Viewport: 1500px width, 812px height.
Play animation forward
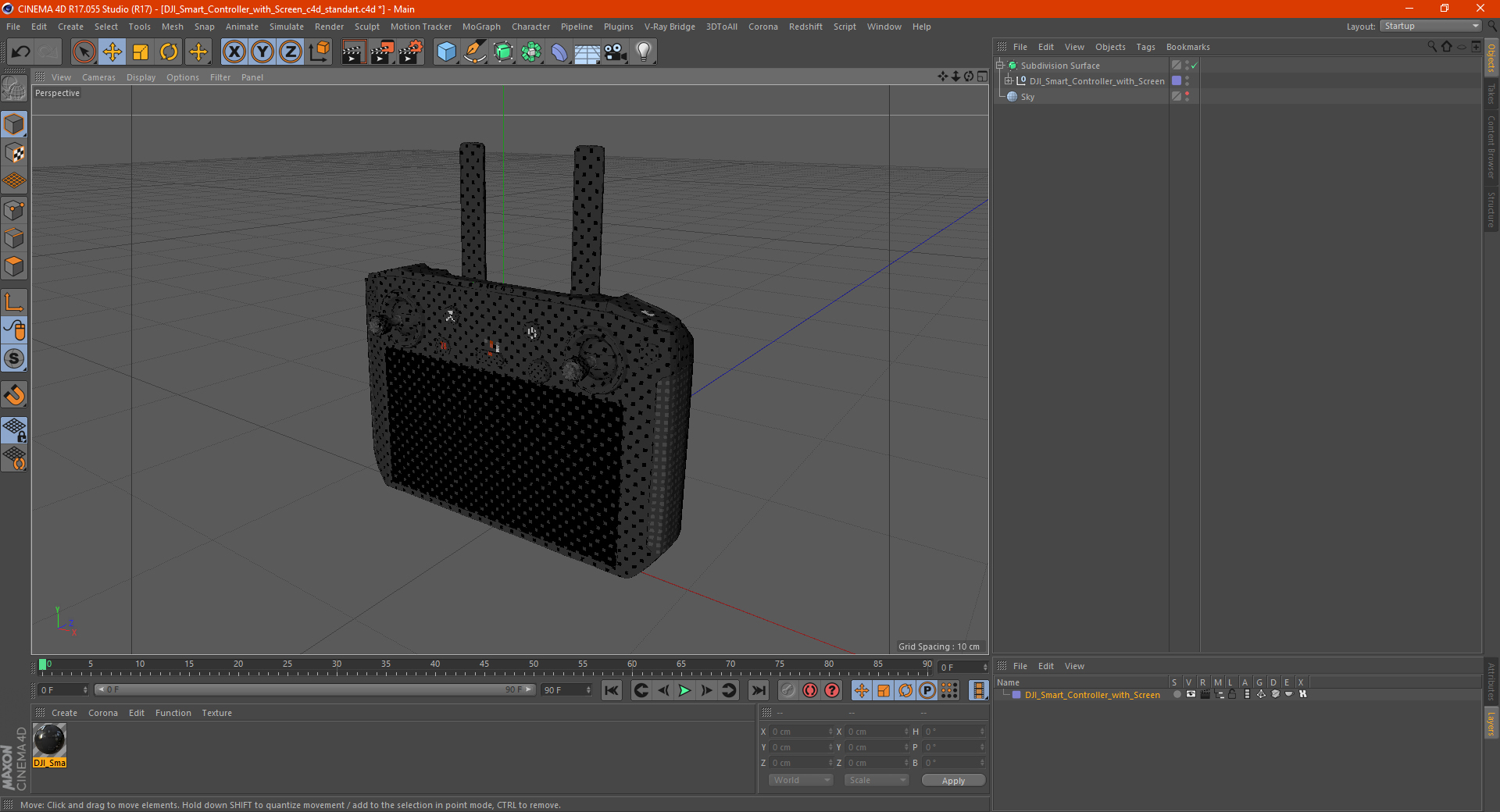pos(684,690)
